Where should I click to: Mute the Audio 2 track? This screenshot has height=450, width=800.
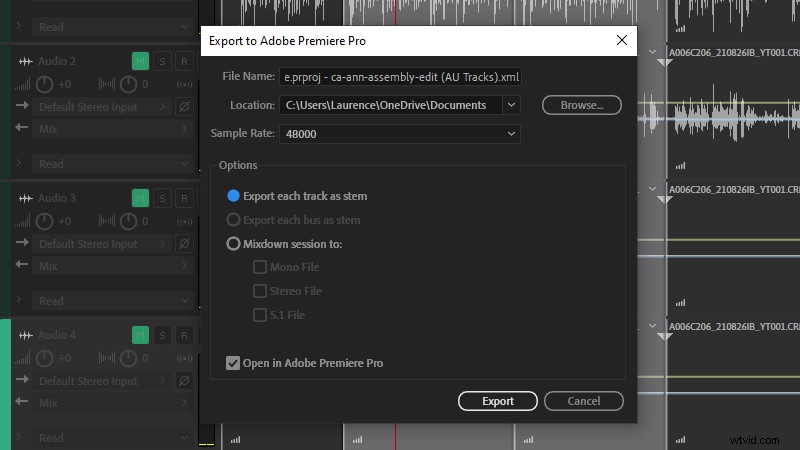[x=140, y=61]
